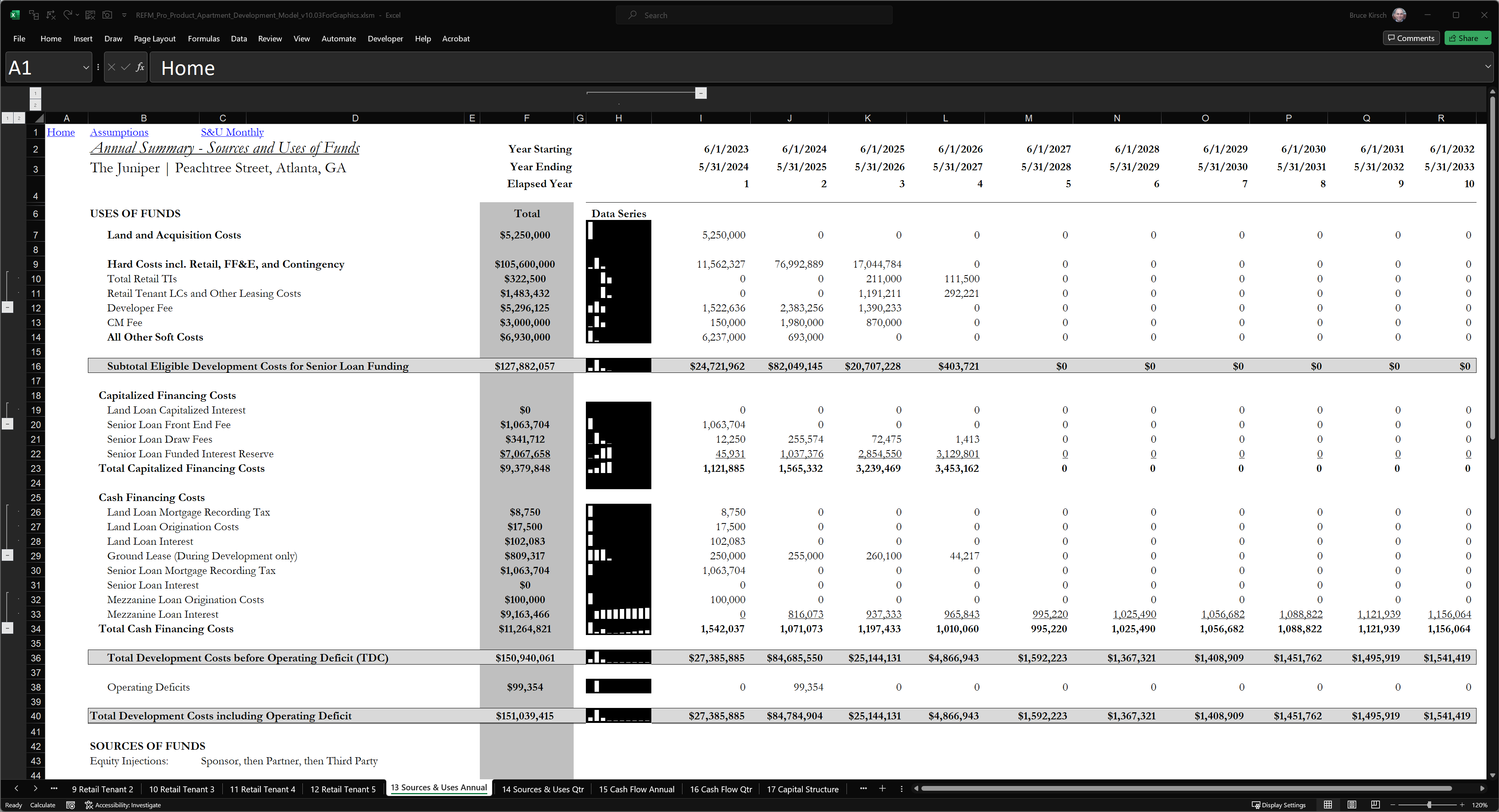Viewport: 1499px width, 812px height.
Task: Click the vertical scrollbar thumb
Action: [1493, 268]
